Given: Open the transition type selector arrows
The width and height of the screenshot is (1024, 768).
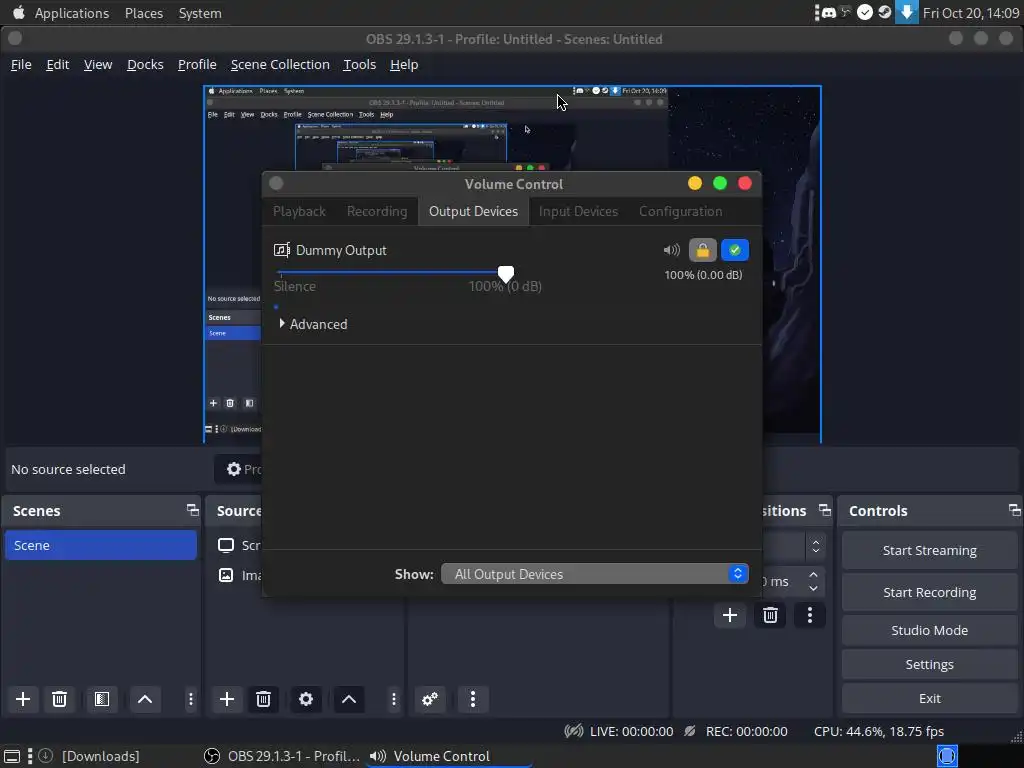Looking at the screenshot, I should (816, 547).
